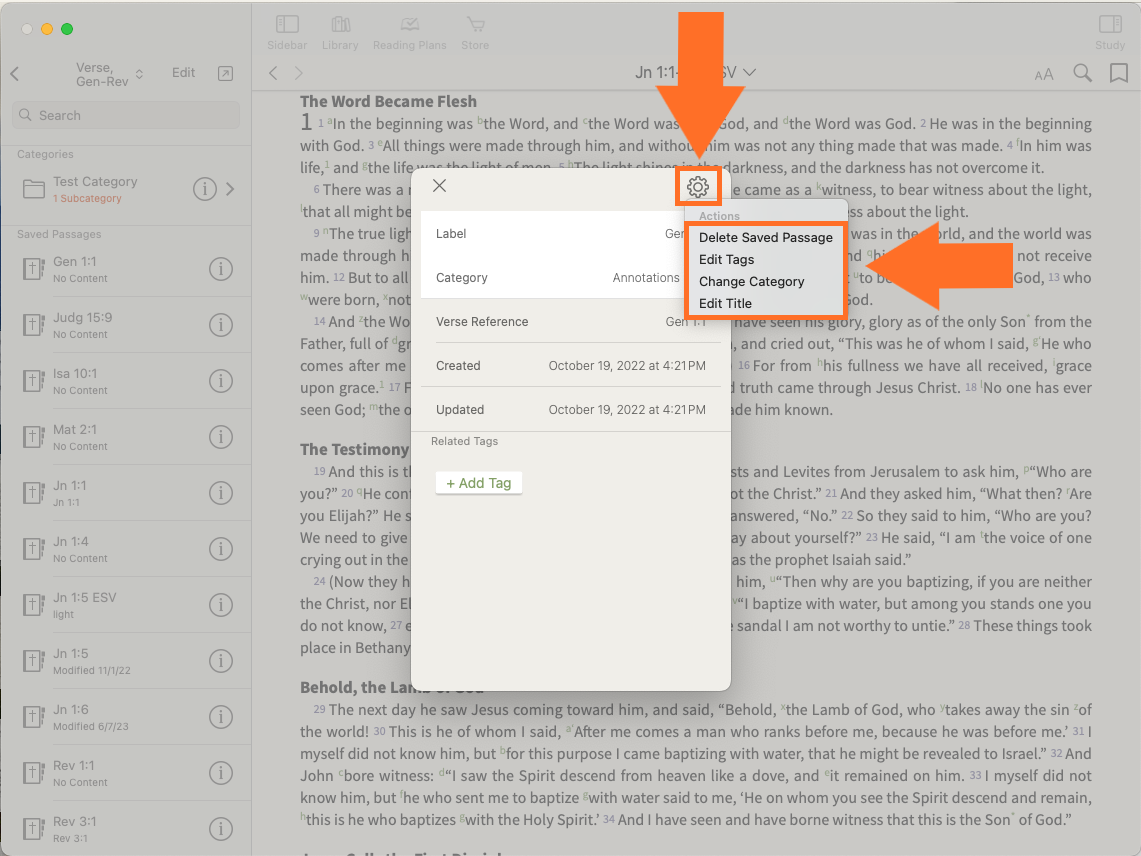1141x856 pixels.
Task: Show info for Jn 1:6 passage
Action: tap(220, 718)
